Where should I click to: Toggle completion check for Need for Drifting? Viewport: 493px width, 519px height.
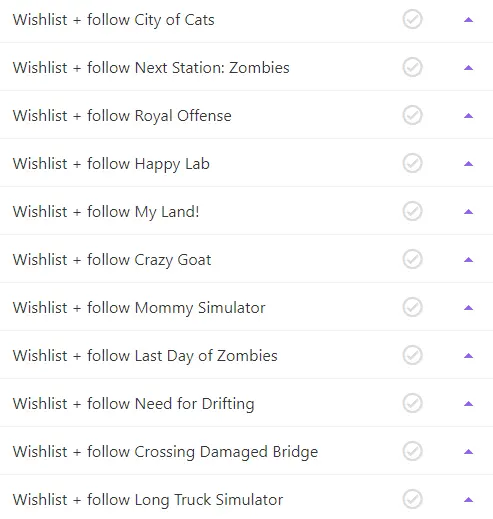[412, 403]
